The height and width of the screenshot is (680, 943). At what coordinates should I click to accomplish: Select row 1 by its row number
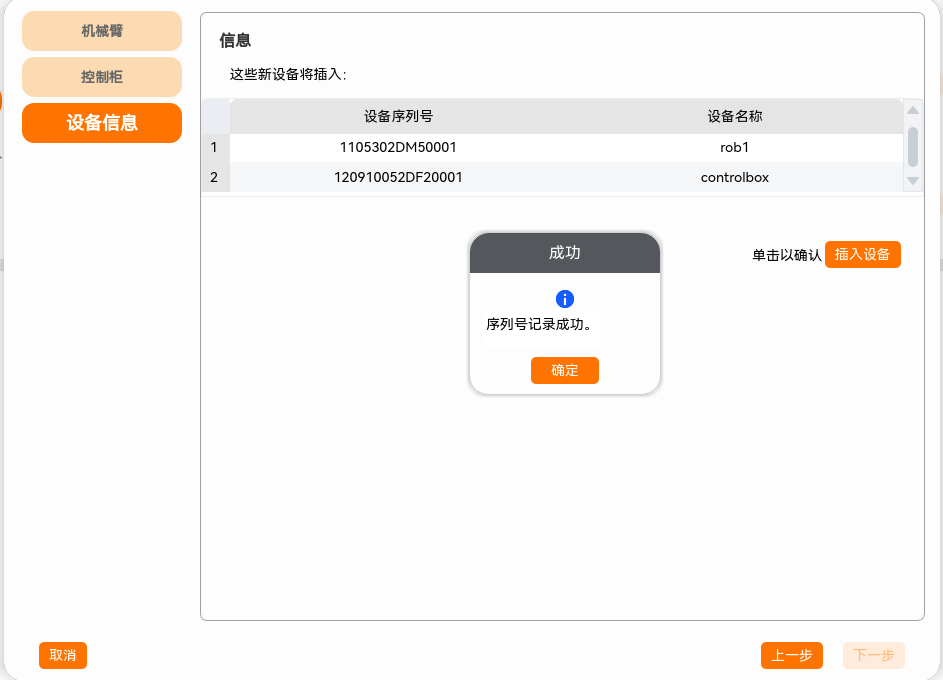coord(214,147)
